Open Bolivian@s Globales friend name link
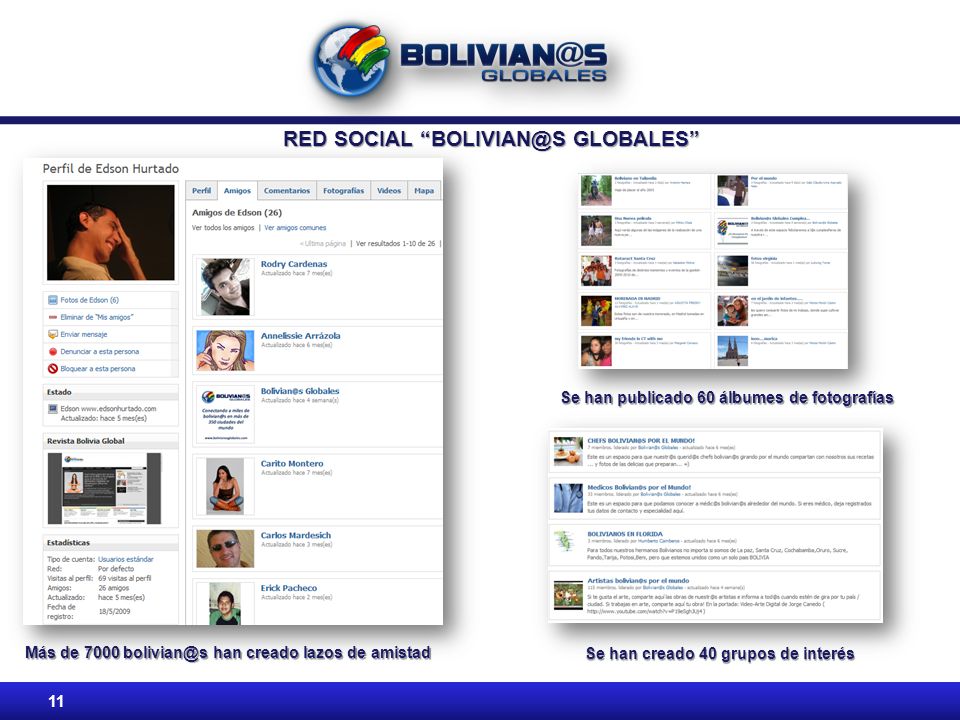The image size is (960, 720). tap(300, 391)
